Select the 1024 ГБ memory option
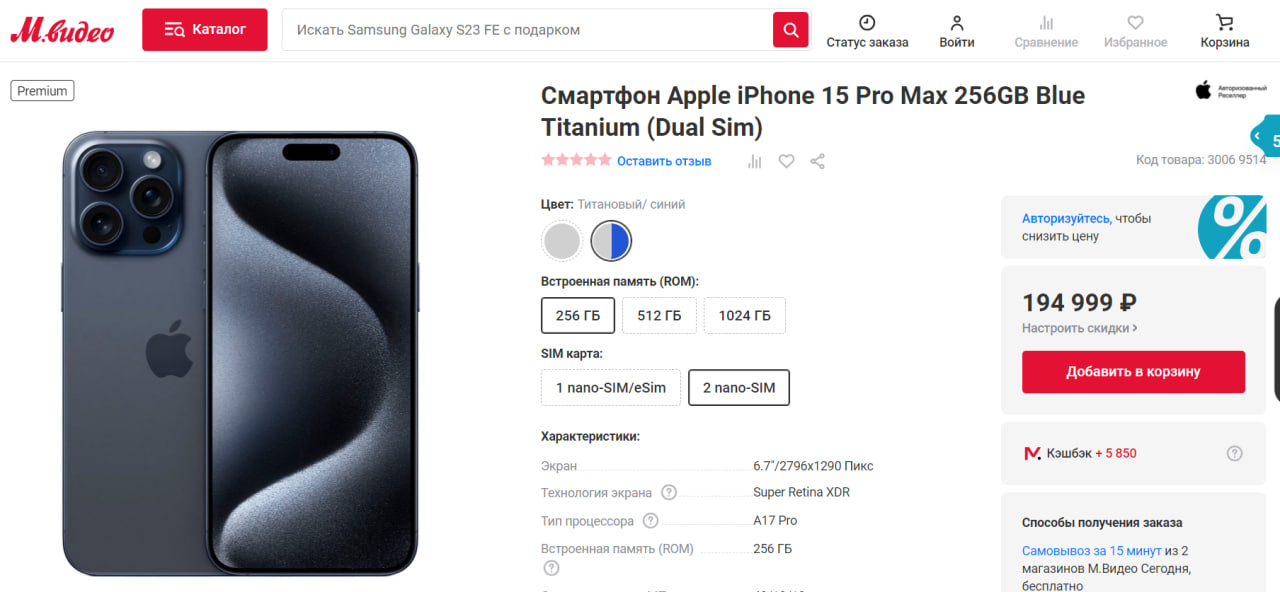 tap(744, 315)
